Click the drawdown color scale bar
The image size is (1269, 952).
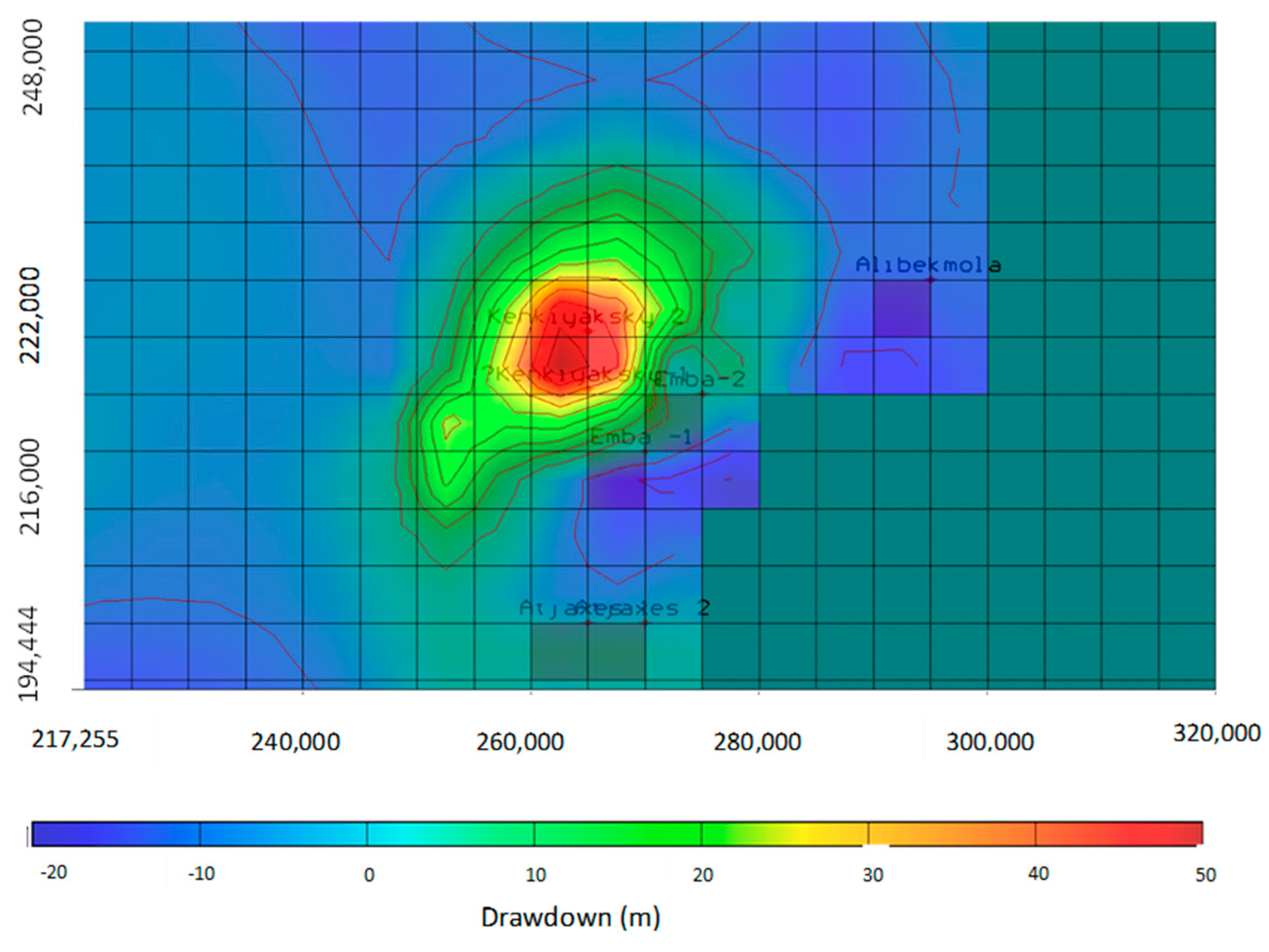coord(617,834)
